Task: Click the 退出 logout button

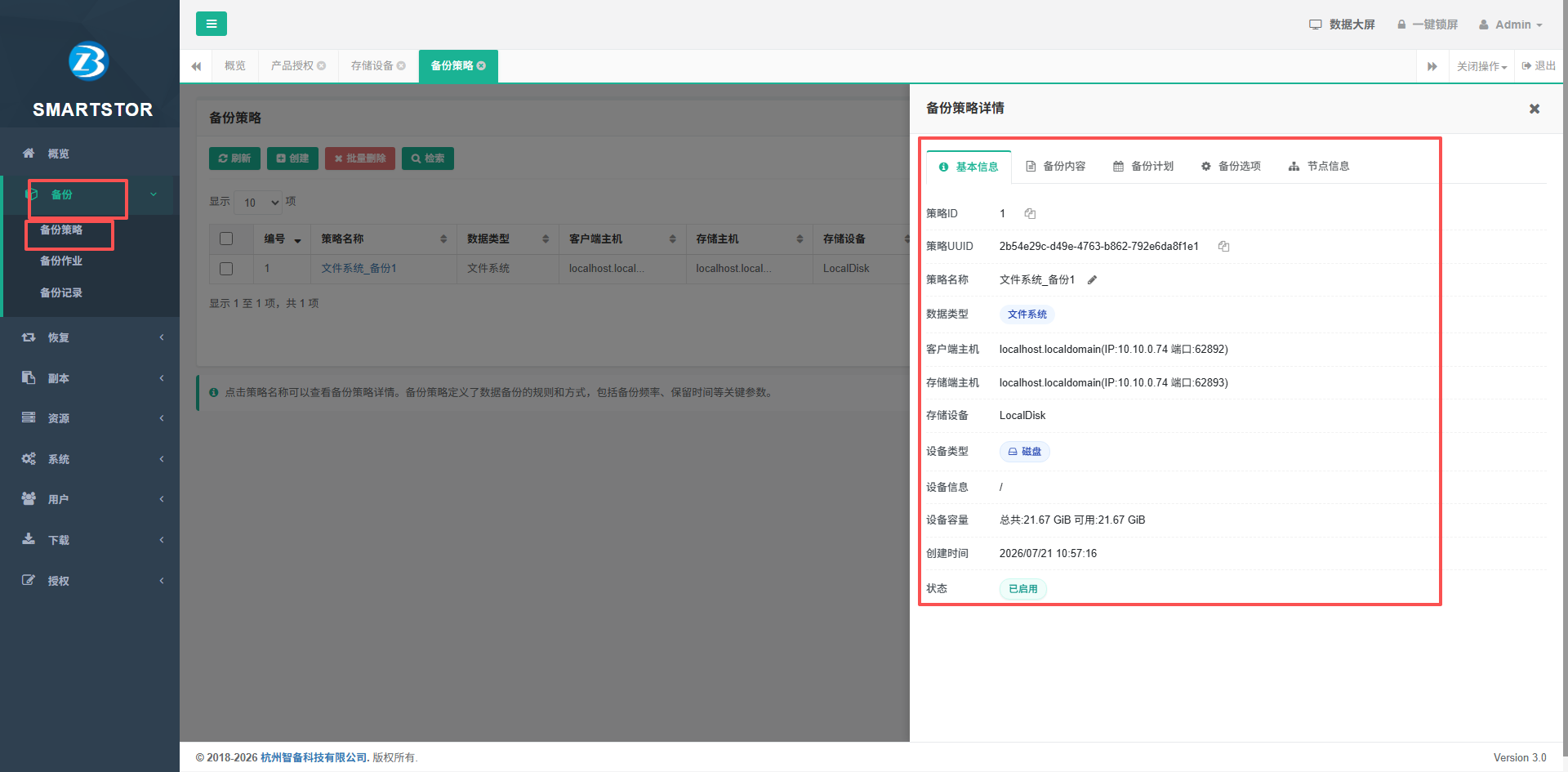Action: coord(1539,65)
